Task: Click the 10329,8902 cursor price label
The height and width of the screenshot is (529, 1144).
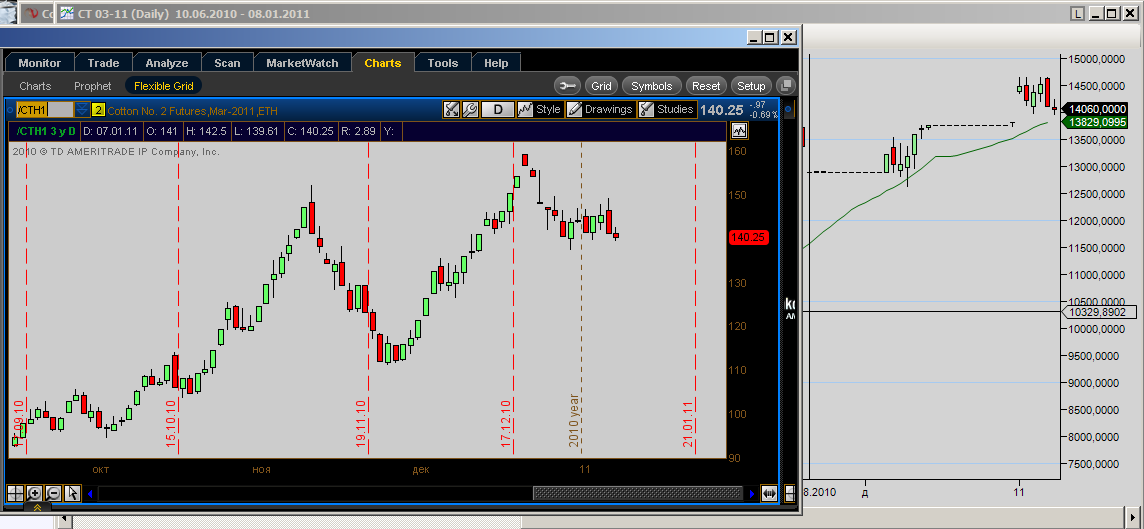Action: [1097, 312]
